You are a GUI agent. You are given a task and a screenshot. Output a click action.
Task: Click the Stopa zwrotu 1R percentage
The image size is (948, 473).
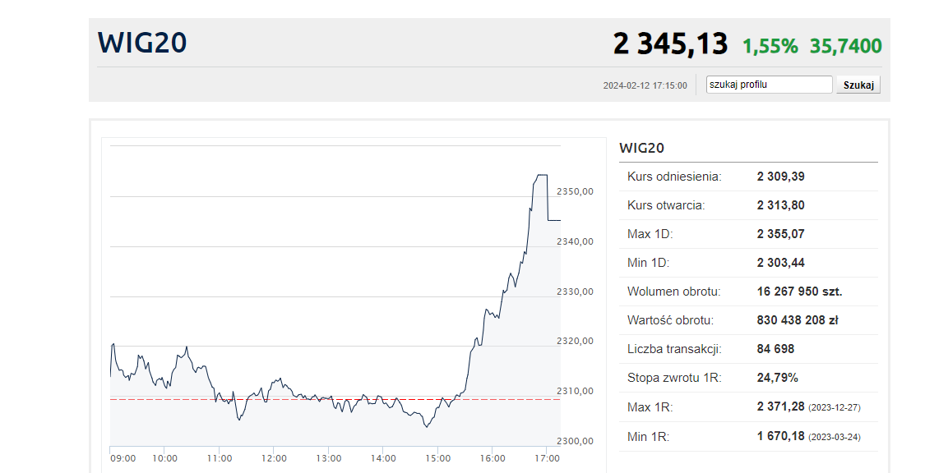click(778, 379)
